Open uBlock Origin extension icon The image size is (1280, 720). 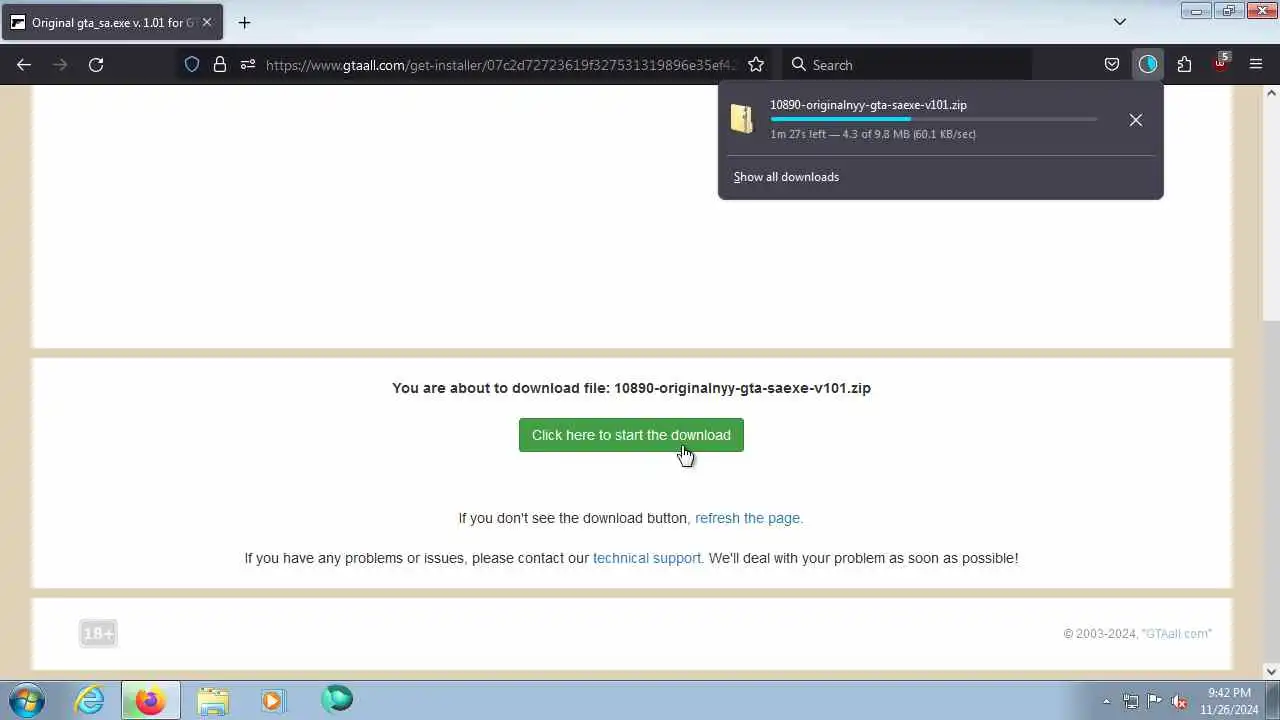[x=1220, y=64]
